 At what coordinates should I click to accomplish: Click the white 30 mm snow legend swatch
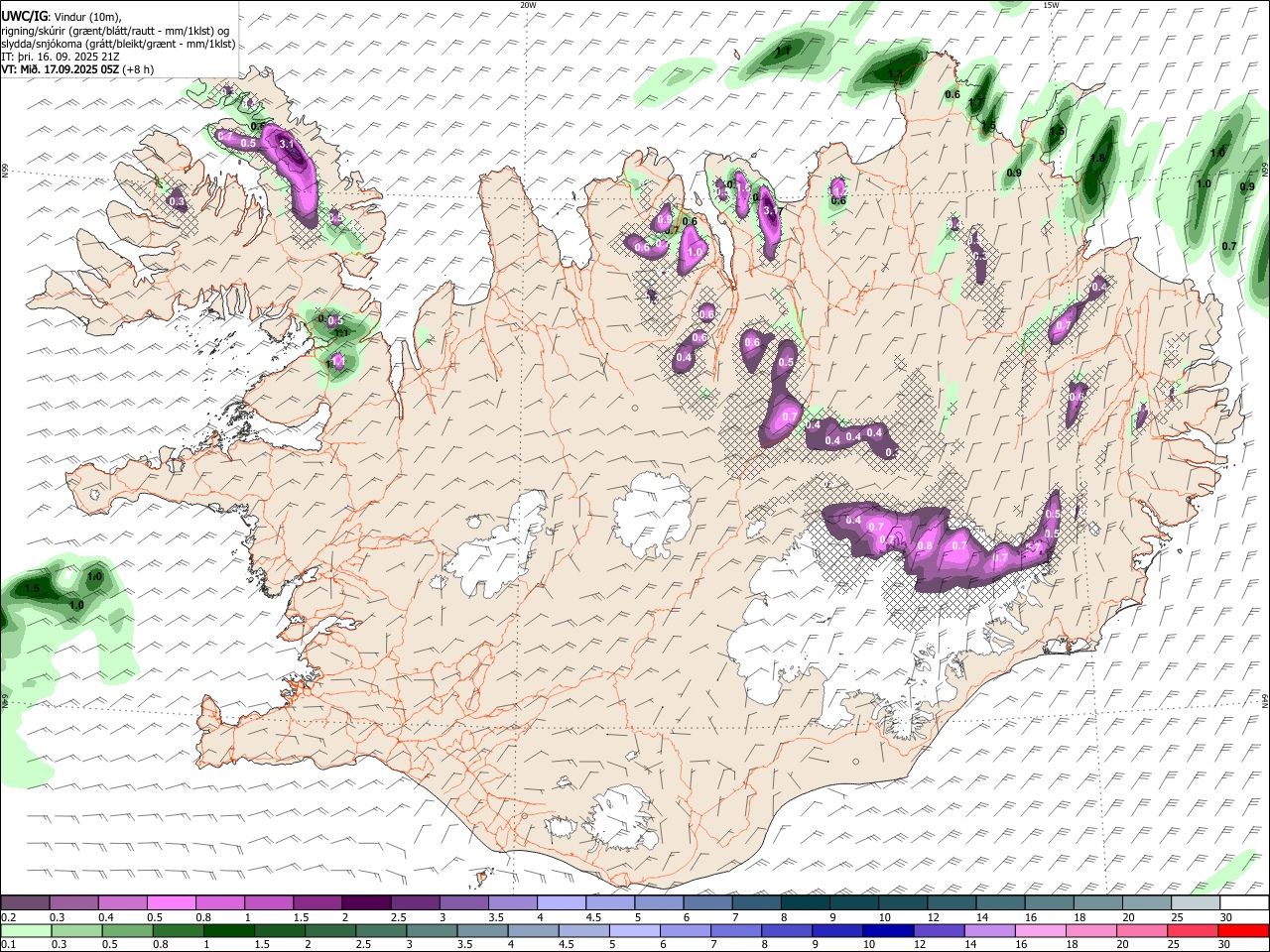pyautogui.click(x=1244, y=902)
